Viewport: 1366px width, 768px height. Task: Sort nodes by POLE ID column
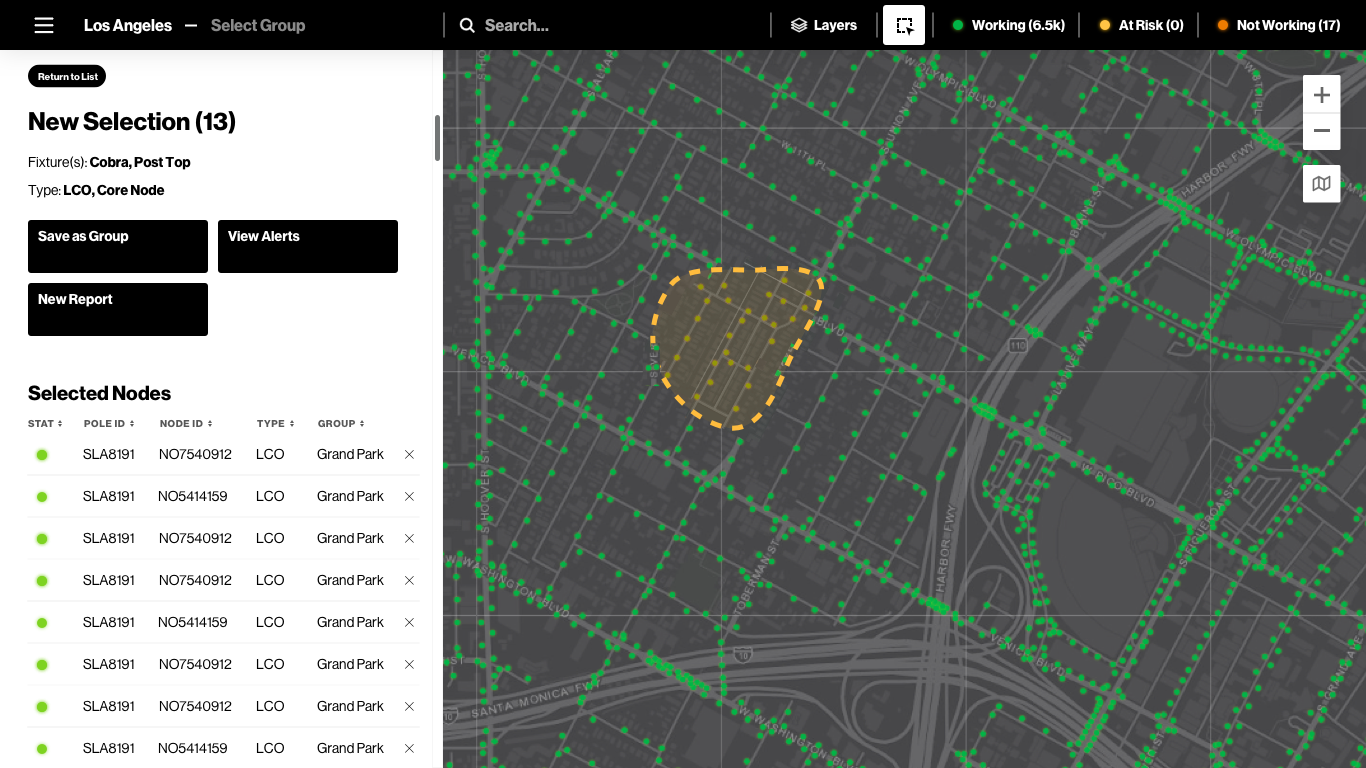click(x=109, y=424)
